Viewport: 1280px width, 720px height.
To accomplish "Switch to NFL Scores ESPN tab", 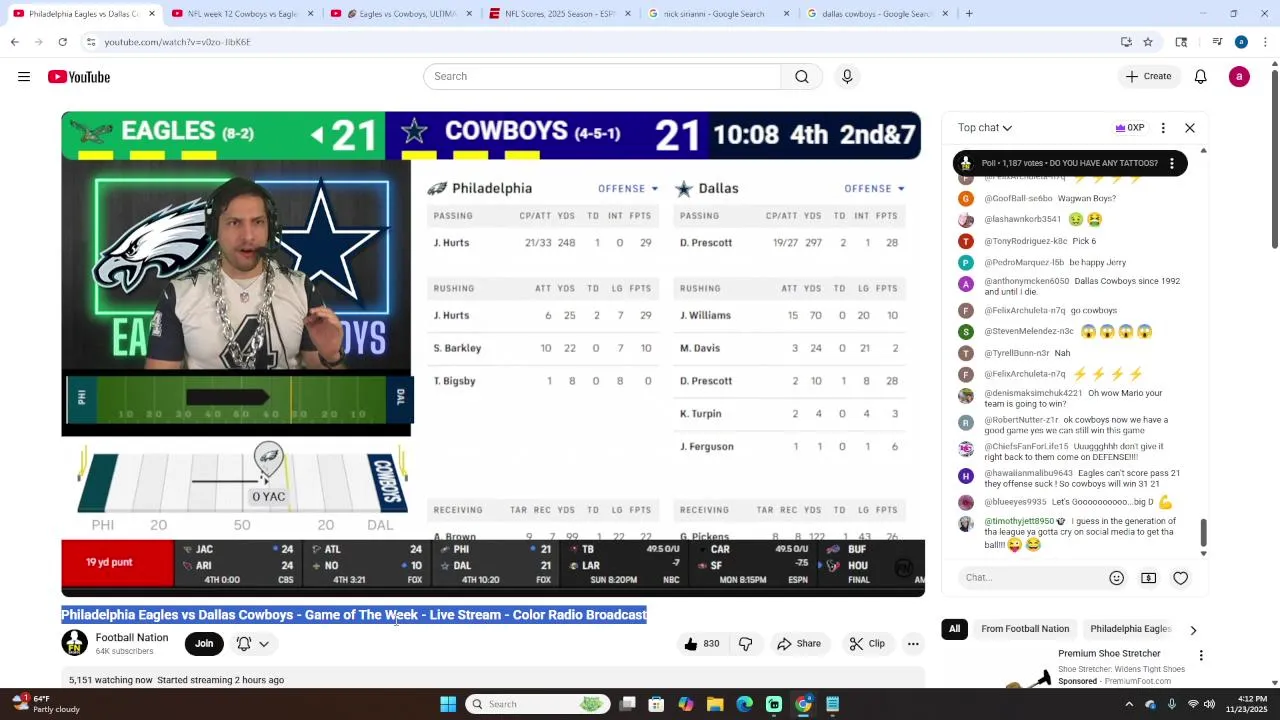I will point(560,14).
